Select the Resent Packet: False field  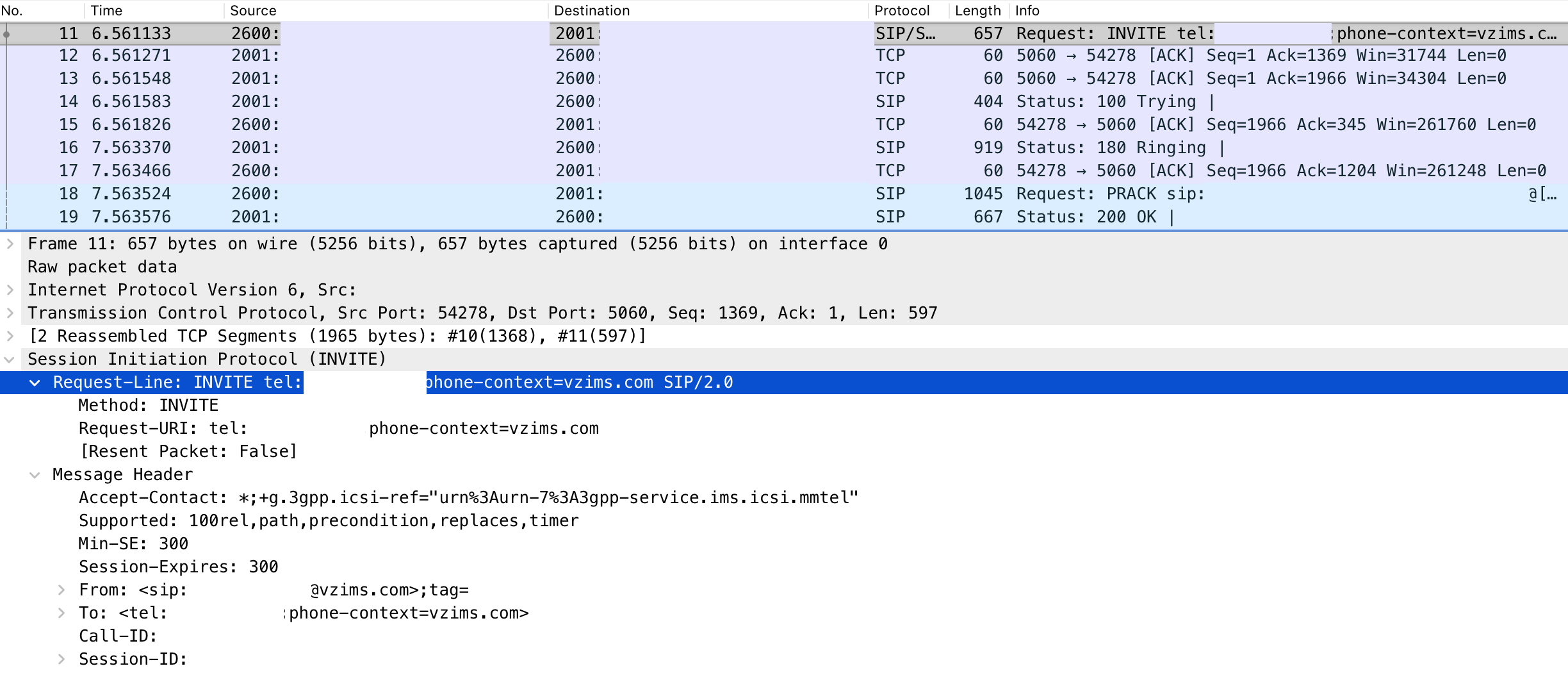tap(784, 452)
